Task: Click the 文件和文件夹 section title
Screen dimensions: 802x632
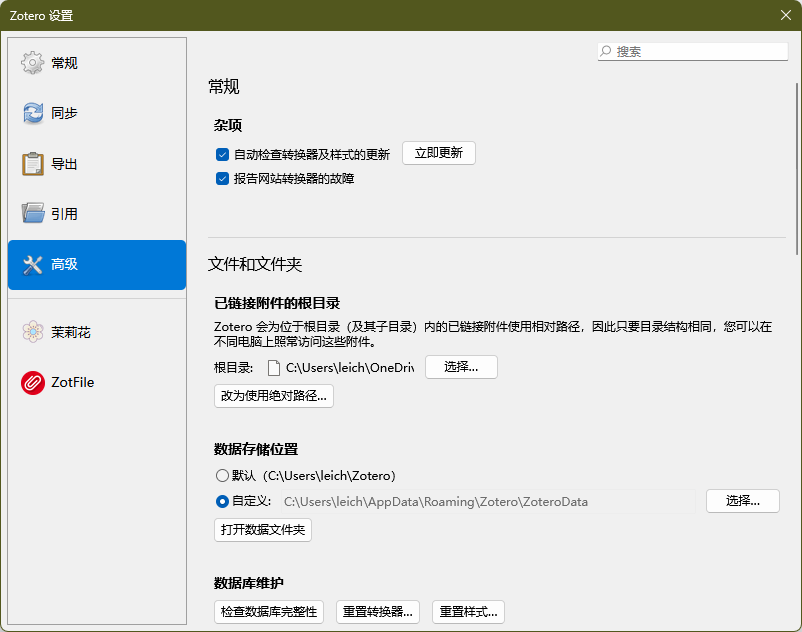Action: [x=255, y=264]
